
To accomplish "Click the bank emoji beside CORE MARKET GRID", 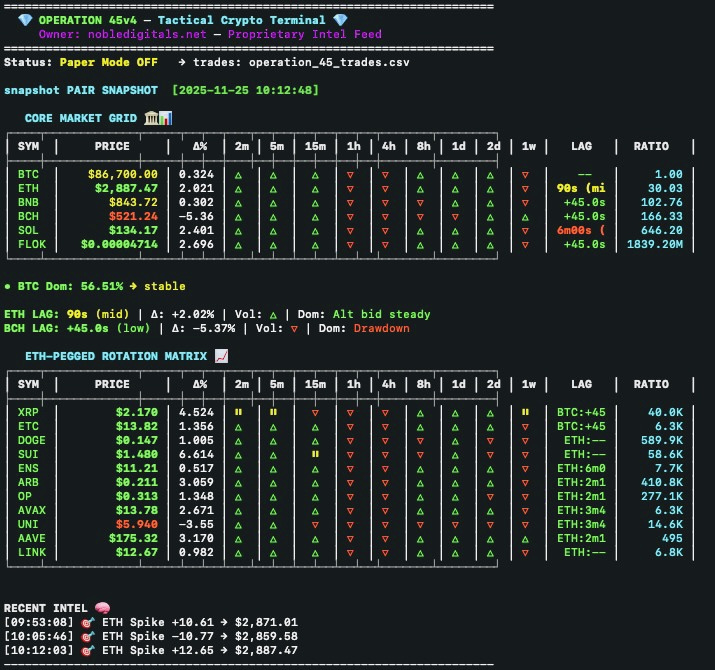I will tap(150, 118).
